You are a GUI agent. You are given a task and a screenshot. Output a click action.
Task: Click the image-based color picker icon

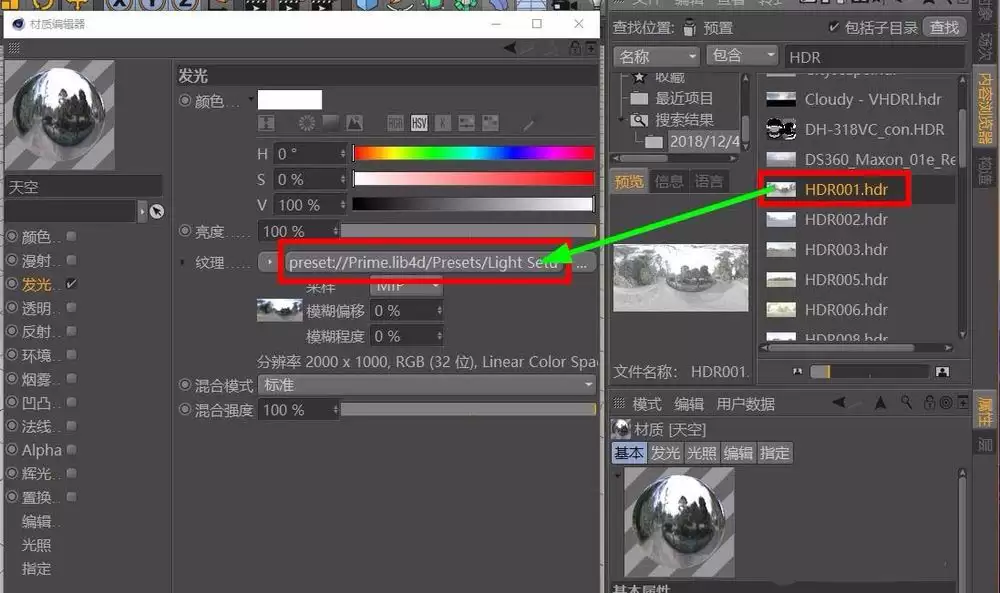[x=355, y=122]
